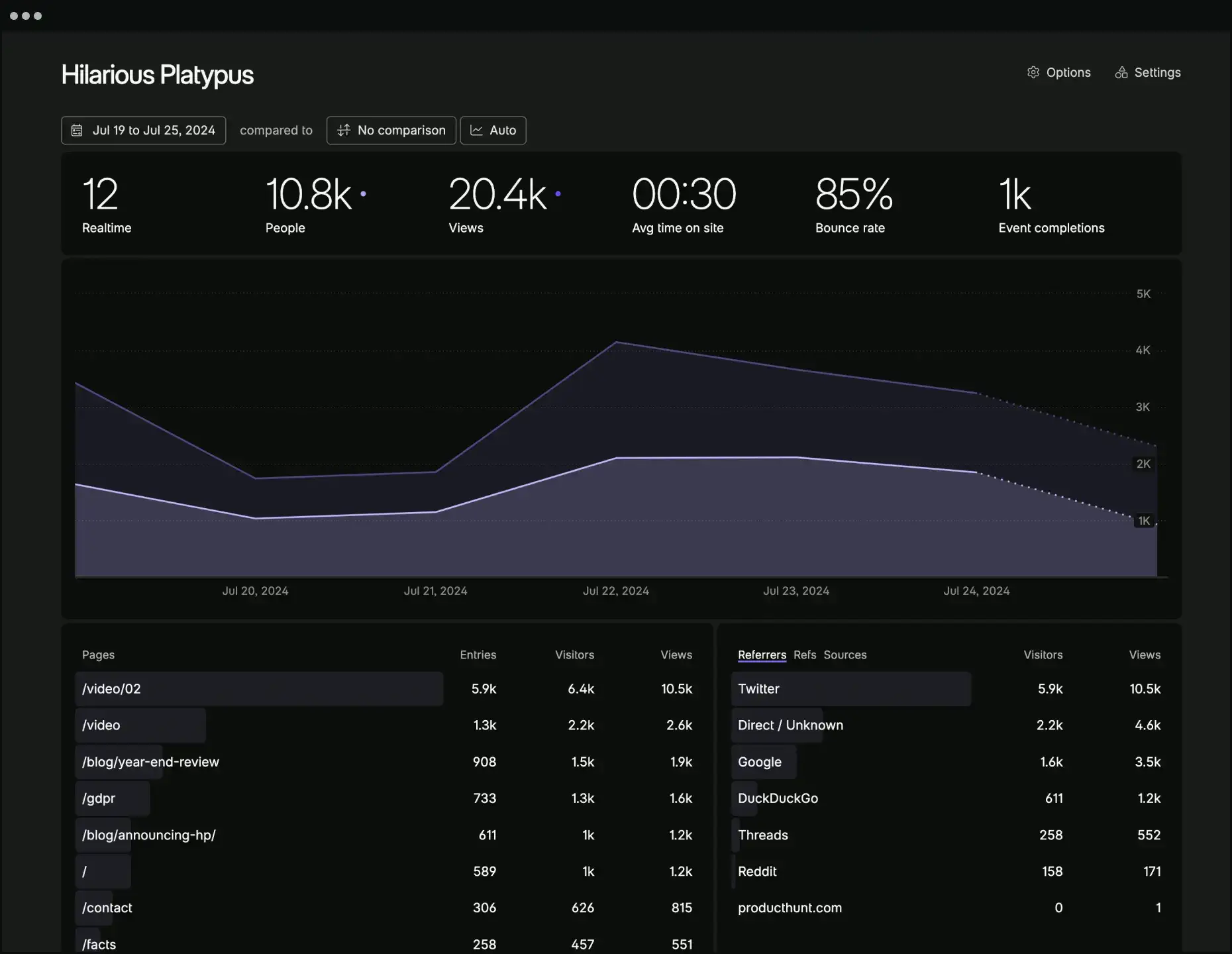The height and width of the screenshot is (954, 1232).
Task: Open the No comparison dropdown
Action: point(391,130)
